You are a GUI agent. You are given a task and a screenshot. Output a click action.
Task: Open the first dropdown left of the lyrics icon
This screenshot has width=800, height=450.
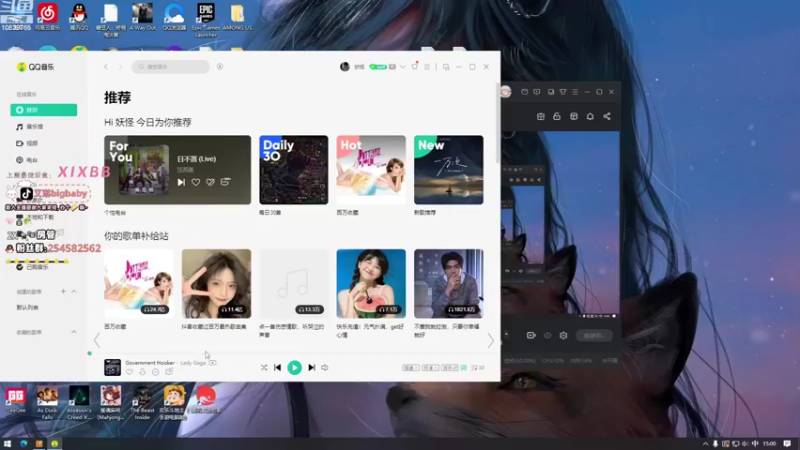pos(411,367)
